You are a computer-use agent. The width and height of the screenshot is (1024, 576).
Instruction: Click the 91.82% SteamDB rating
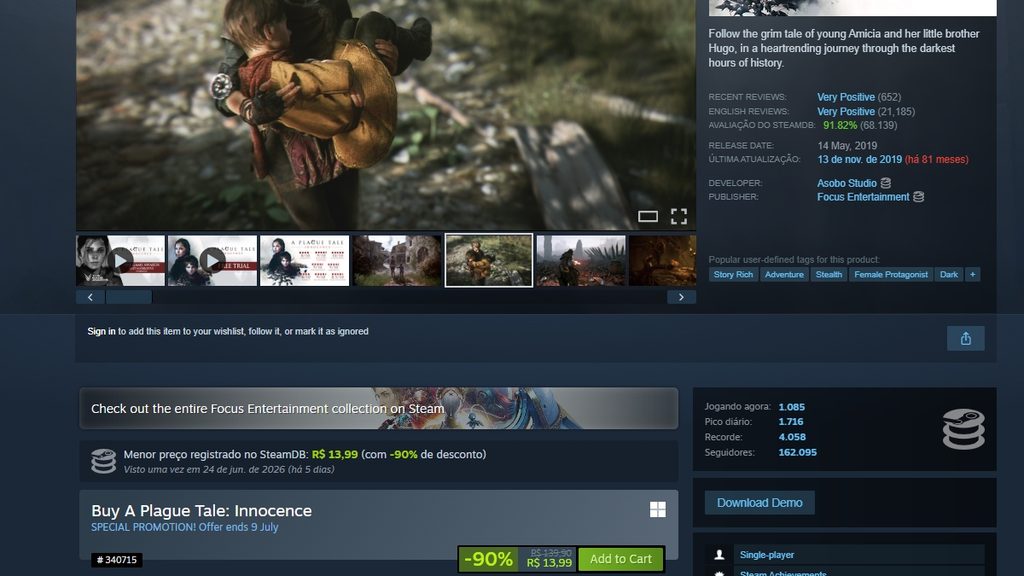click(x=840, y=125)
